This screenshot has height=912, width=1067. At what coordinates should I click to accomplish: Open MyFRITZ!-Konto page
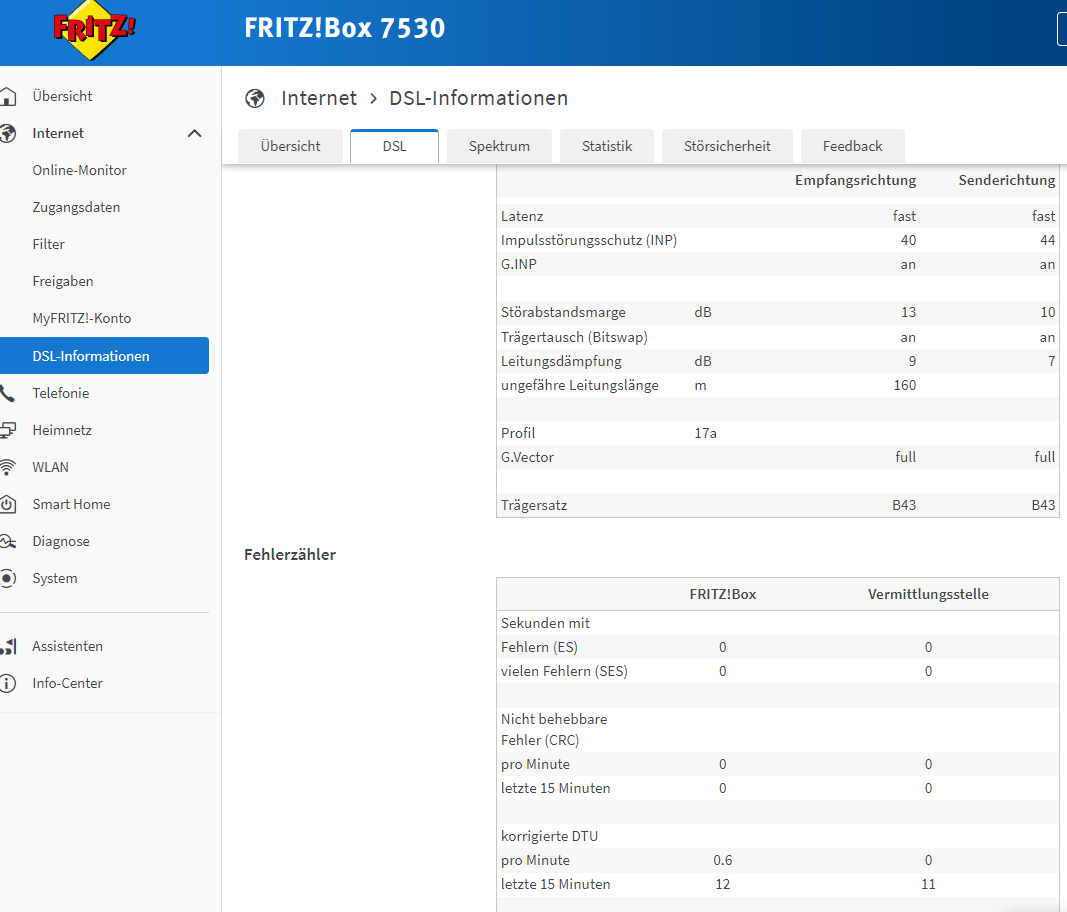pyautogui.click(x=82, y=319)
